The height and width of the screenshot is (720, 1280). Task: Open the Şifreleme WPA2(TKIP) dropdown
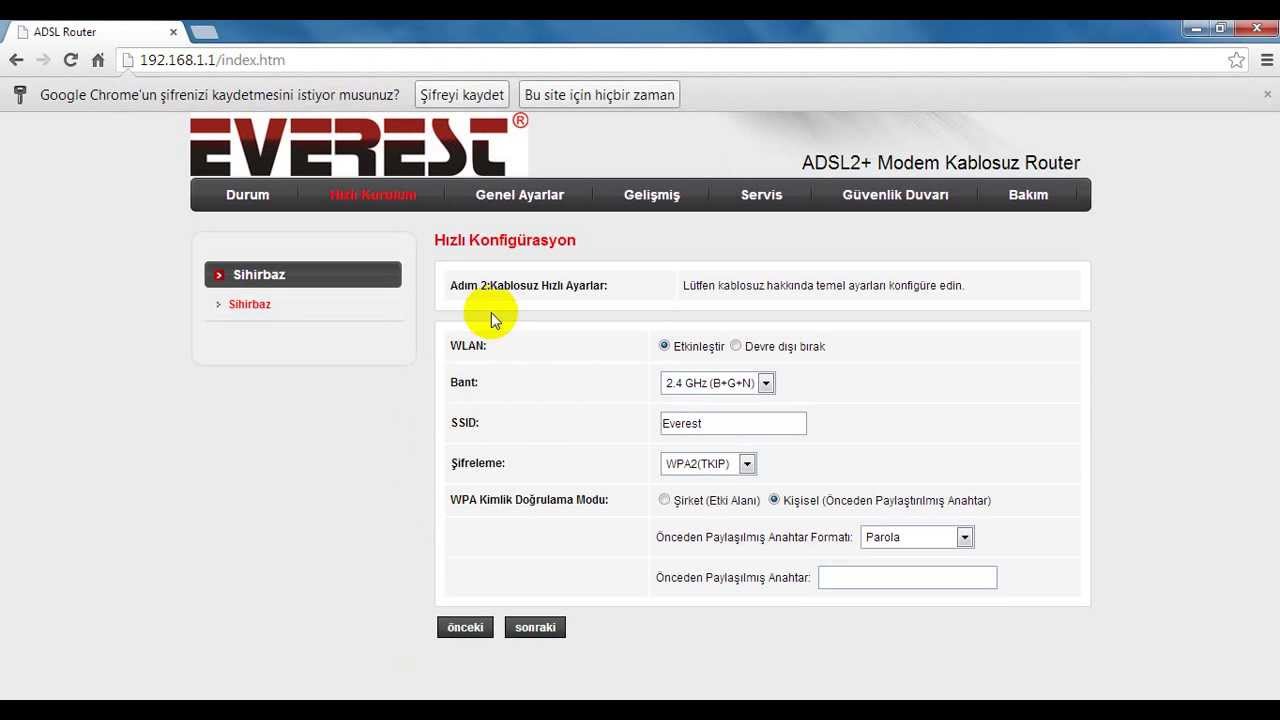pyautogui.click(x=709, y=464)
